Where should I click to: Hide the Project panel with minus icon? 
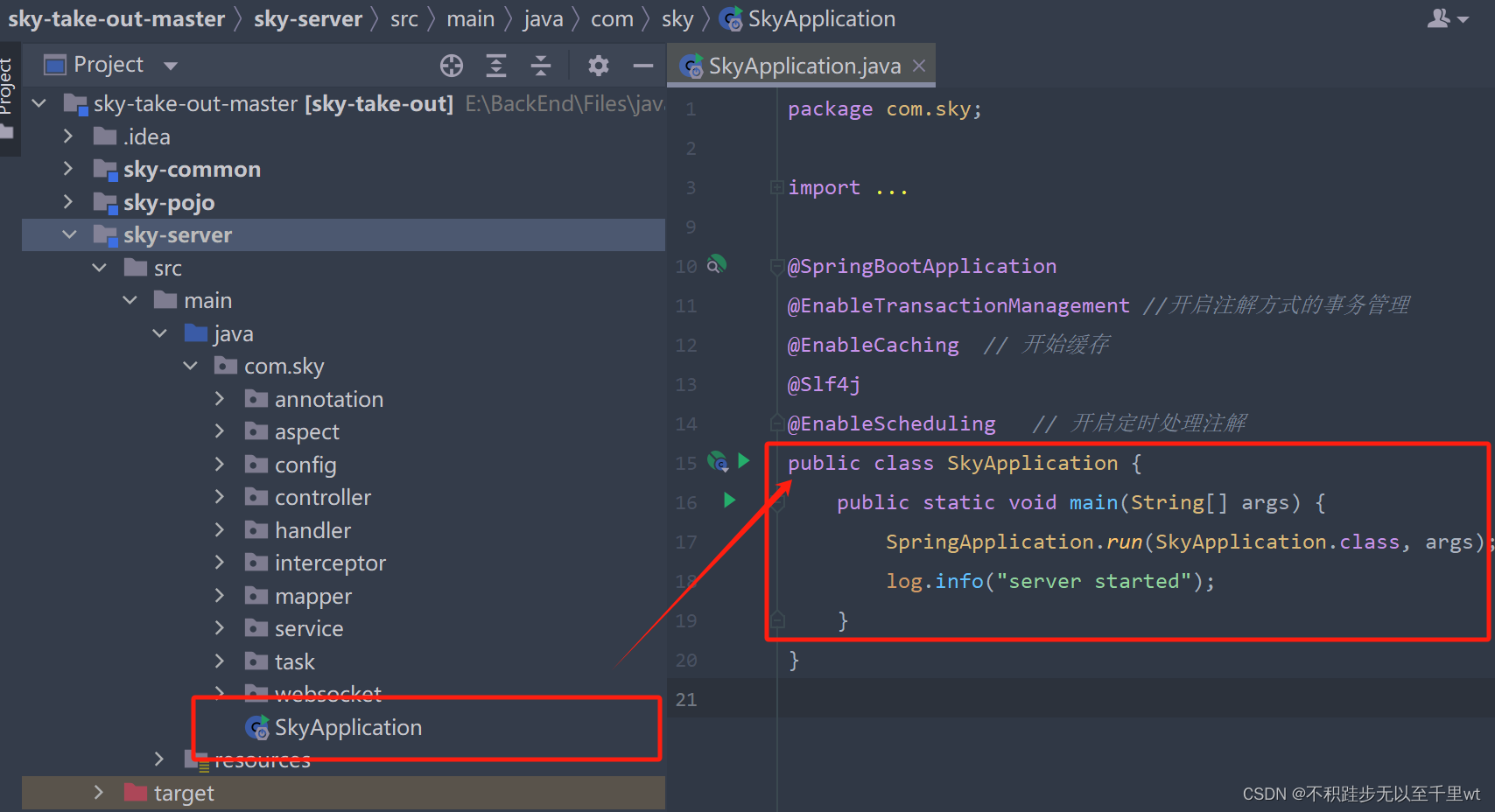pyautogui.click(x=643, y=66)
